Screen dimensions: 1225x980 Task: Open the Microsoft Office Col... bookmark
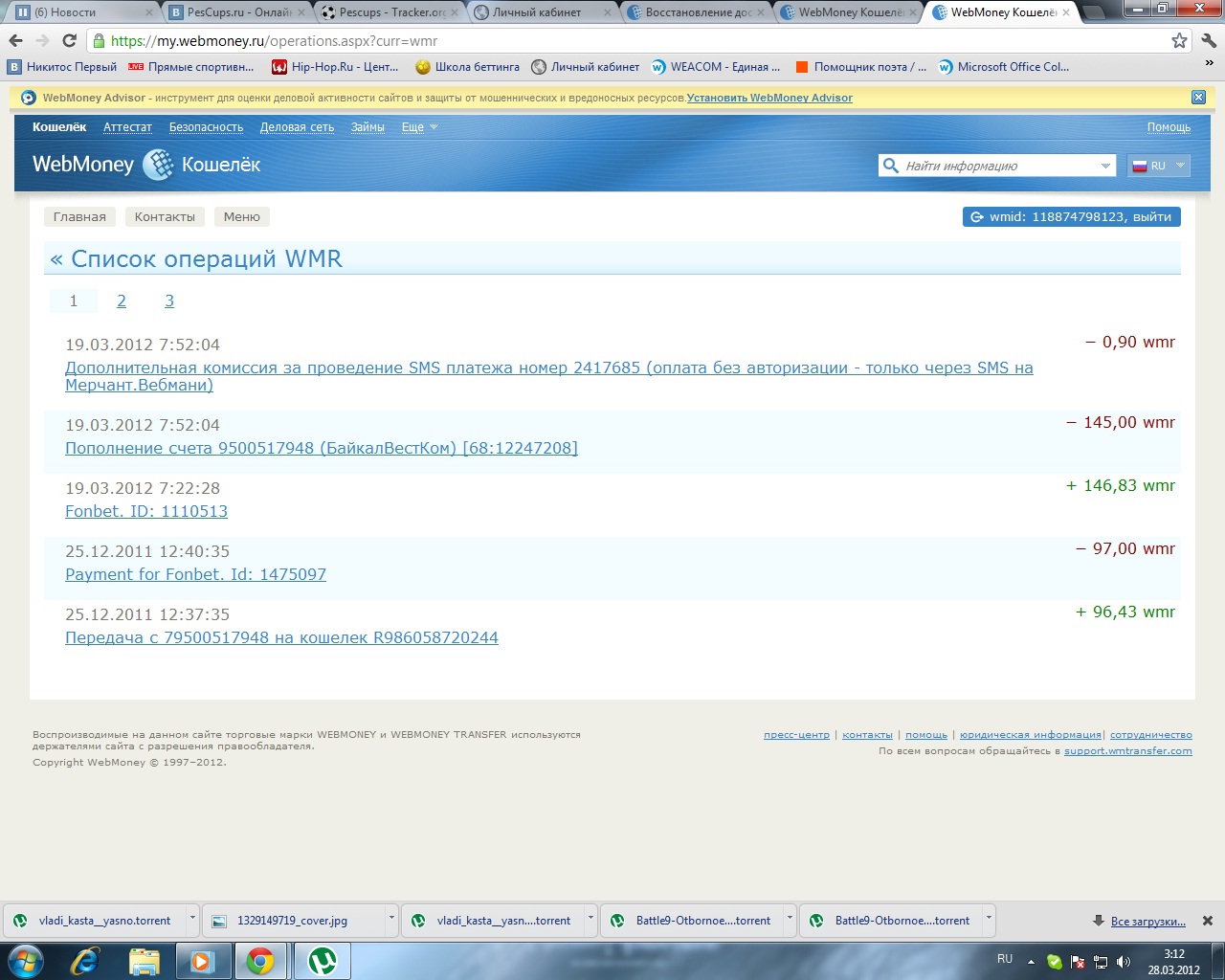pos(1004,67)
